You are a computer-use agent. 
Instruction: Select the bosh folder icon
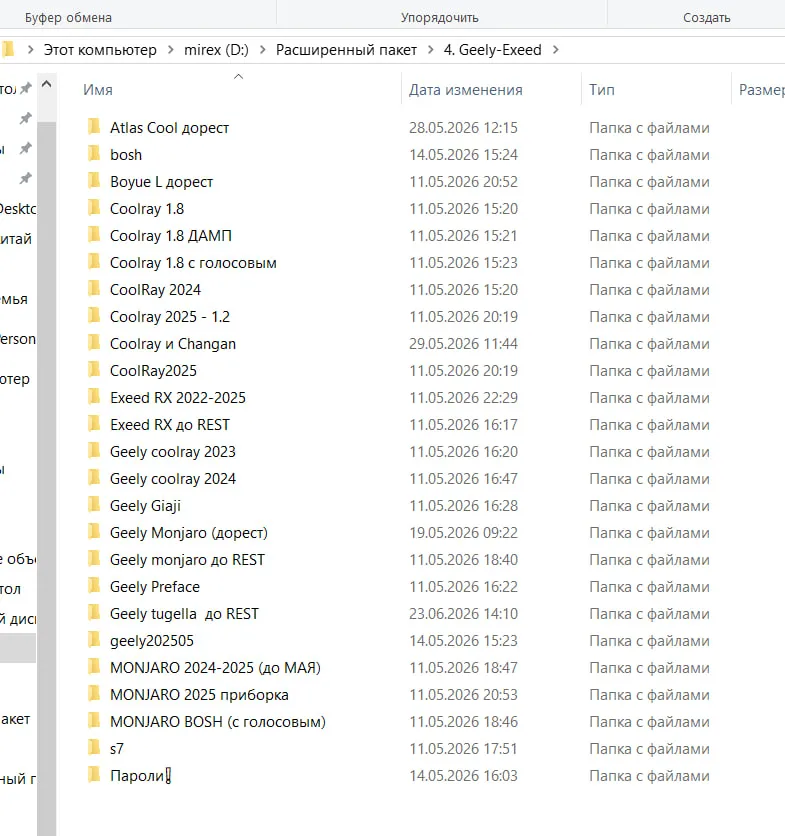coord(94,154)
